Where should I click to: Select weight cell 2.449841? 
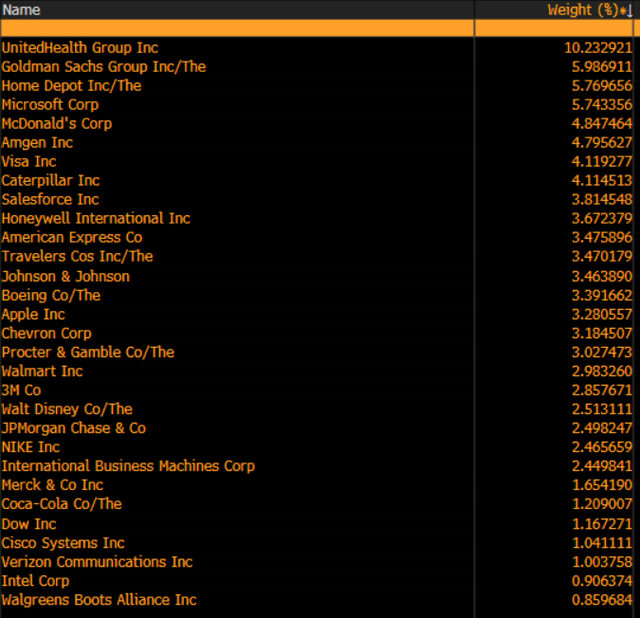(x=602, y=466)
